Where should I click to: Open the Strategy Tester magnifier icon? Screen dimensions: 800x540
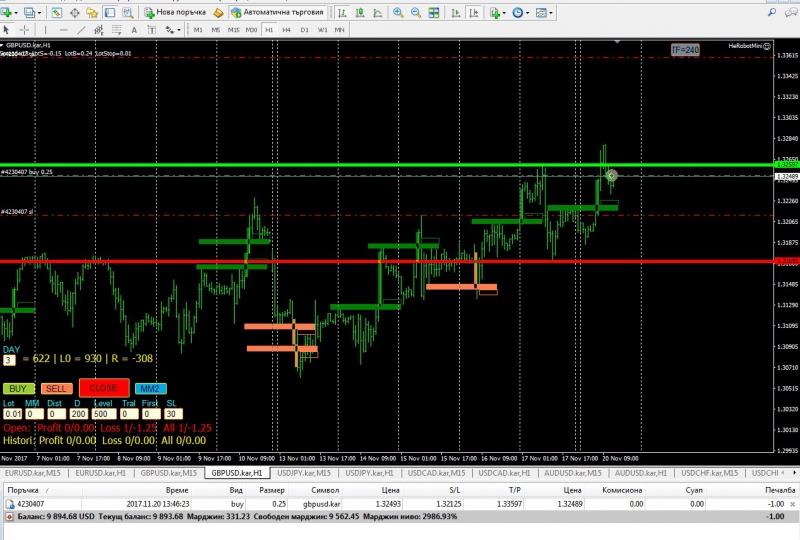(128, 12)
